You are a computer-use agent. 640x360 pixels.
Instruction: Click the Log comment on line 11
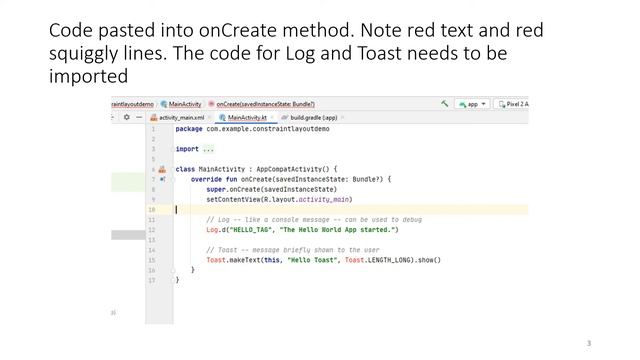coord(314,220)
